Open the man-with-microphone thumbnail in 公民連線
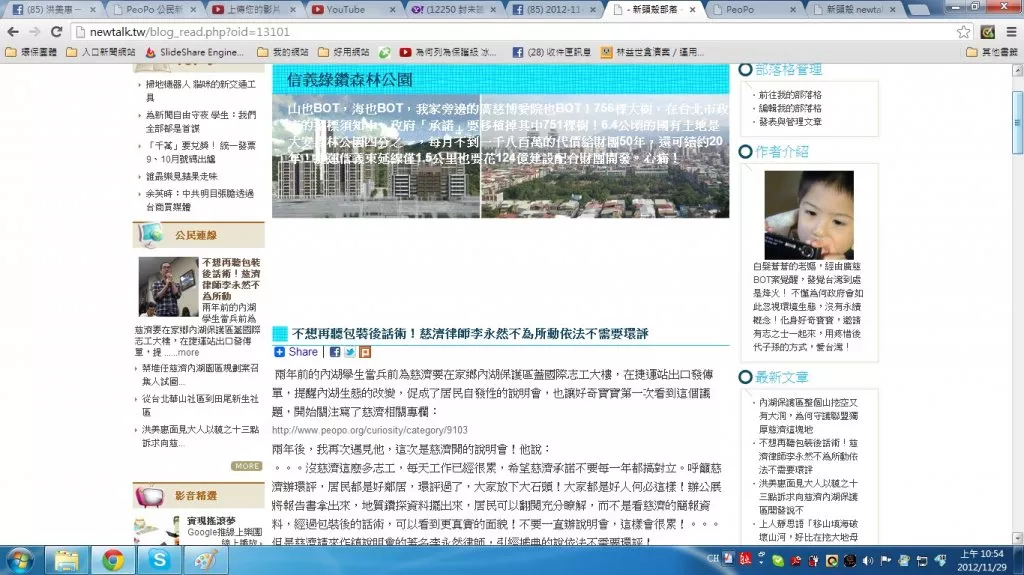 pyautogui.click(x=168, y=286)
